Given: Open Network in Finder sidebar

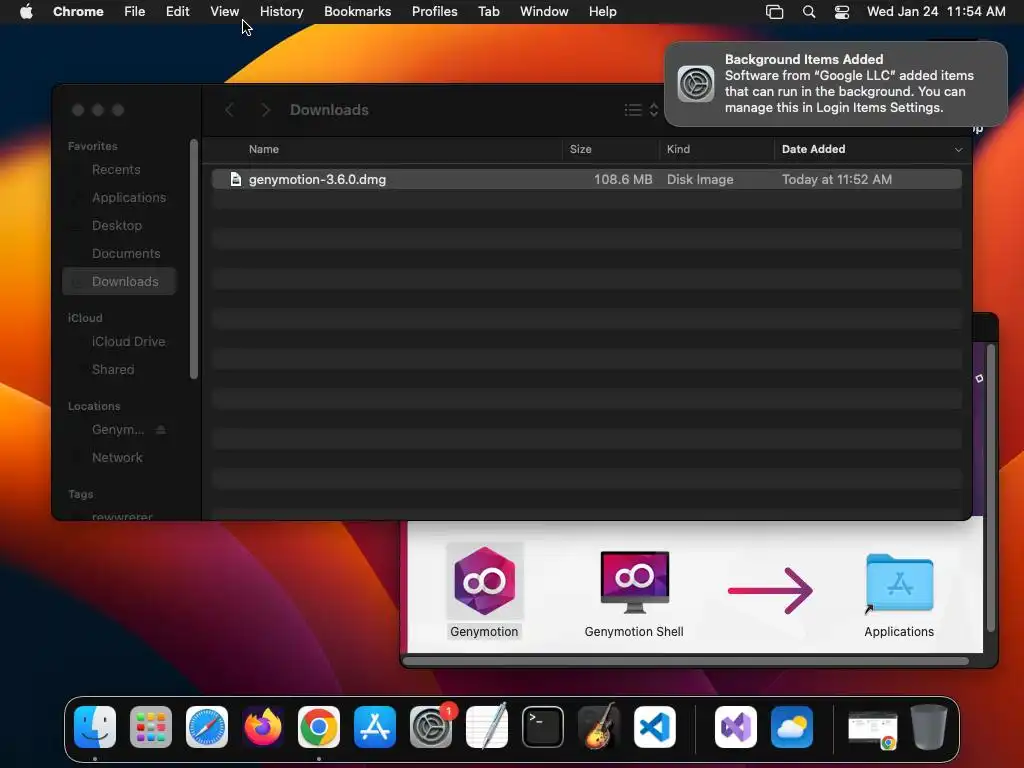Looking at the screenshot, I should click(x=117, y=458).
